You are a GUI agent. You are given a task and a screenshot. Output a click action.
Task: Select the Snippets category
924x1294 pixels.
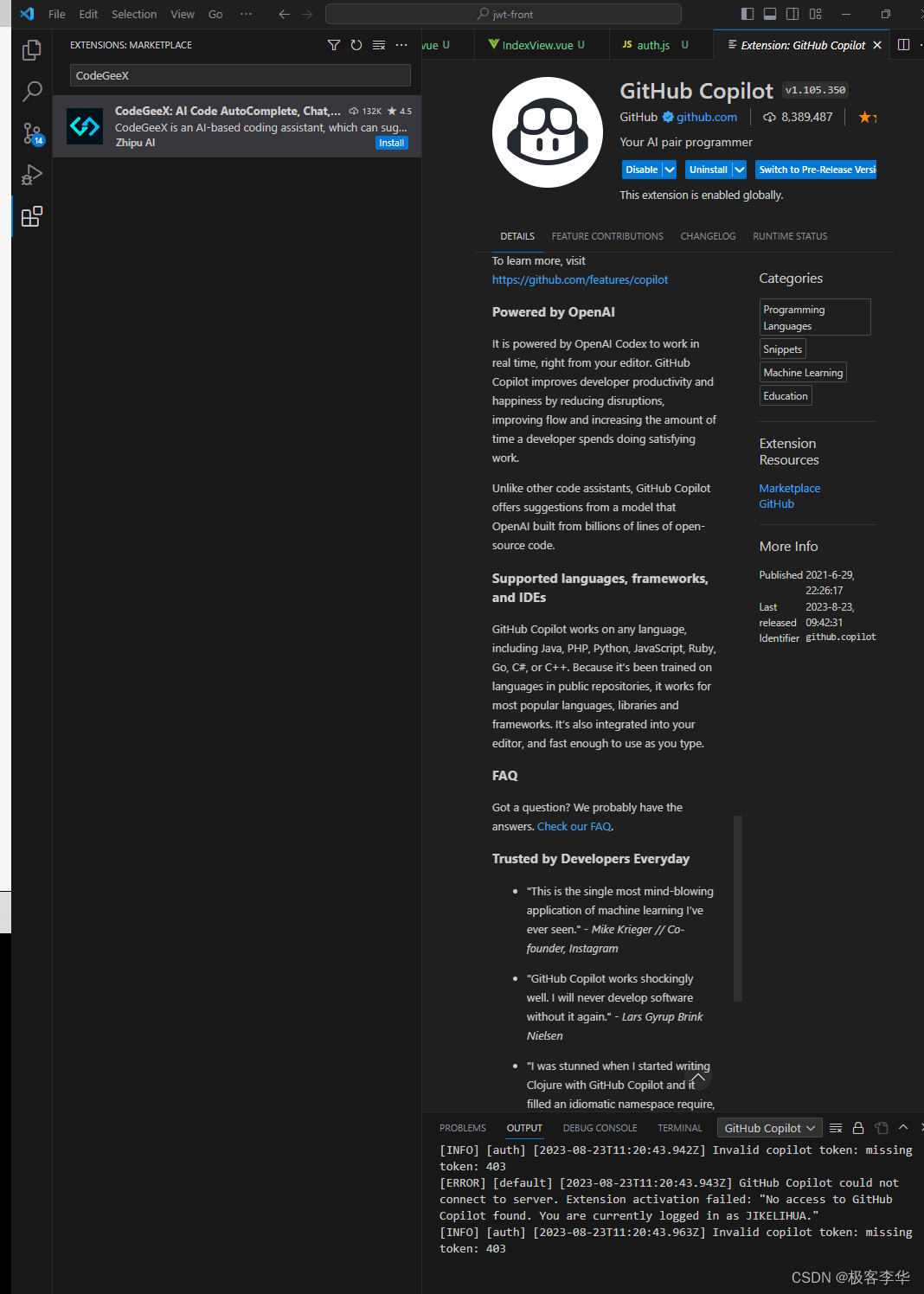point(782,349)
